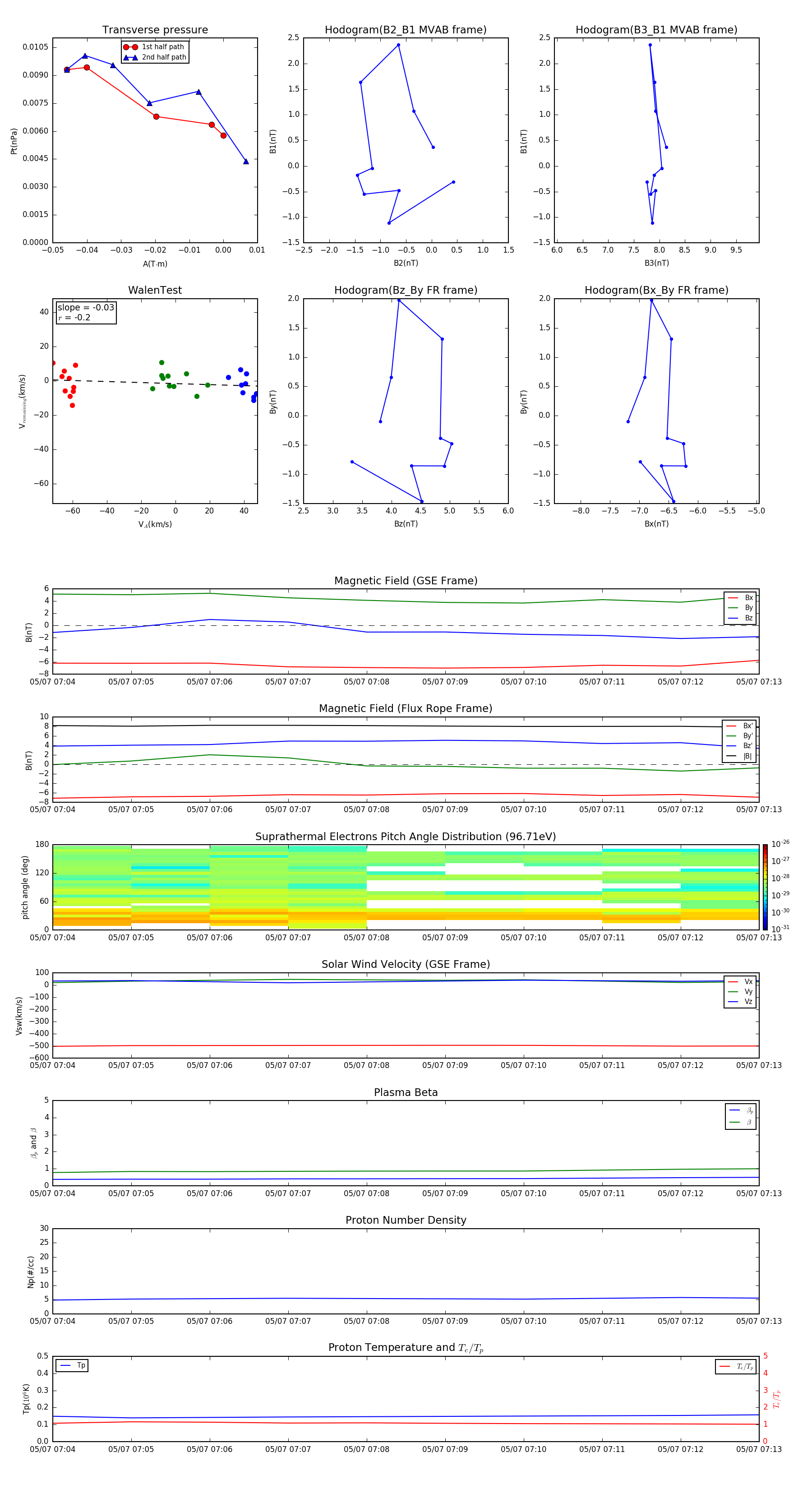Click the 'Te/Tp' legend in temperature plot
The height and width of the screenshot is (1489, 812).
click(x=736, y=1366)
